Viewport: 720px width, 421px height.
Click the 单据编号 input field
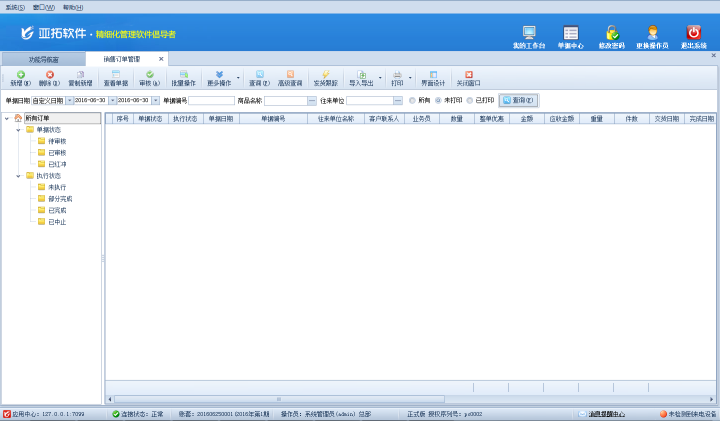[x=211, y=100]
